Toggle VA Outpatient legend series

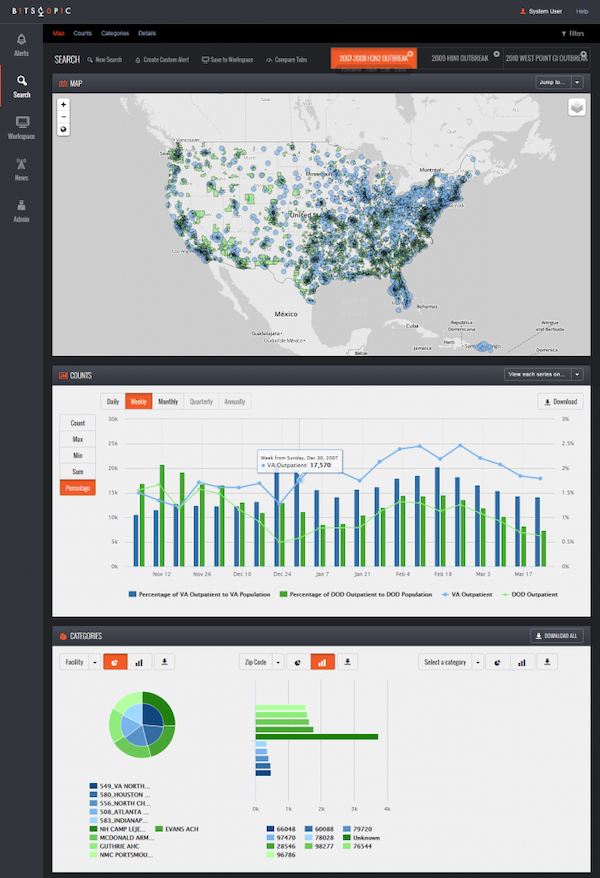point(467,594)
